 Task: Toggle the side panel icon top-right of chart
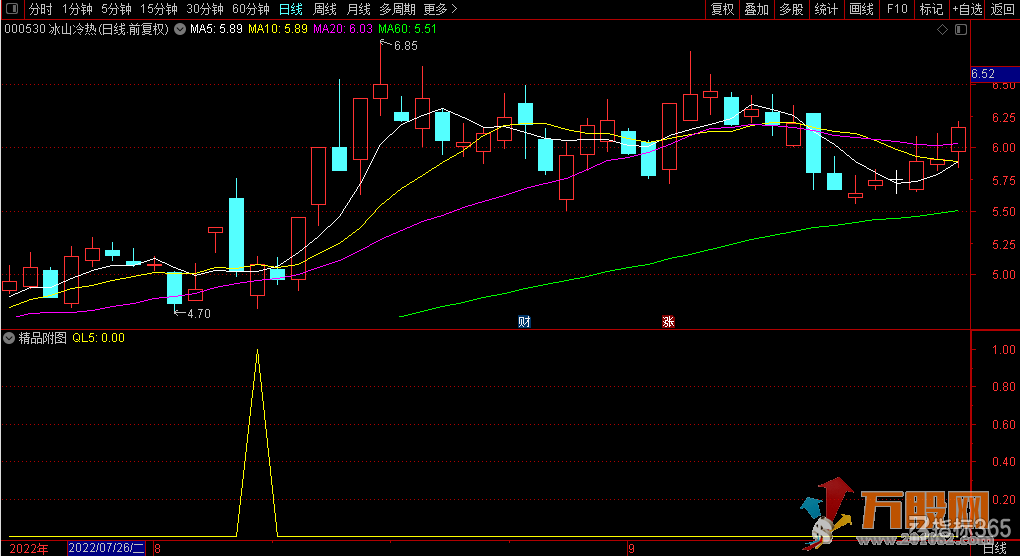pyautogui.click(x=961, y=29)
